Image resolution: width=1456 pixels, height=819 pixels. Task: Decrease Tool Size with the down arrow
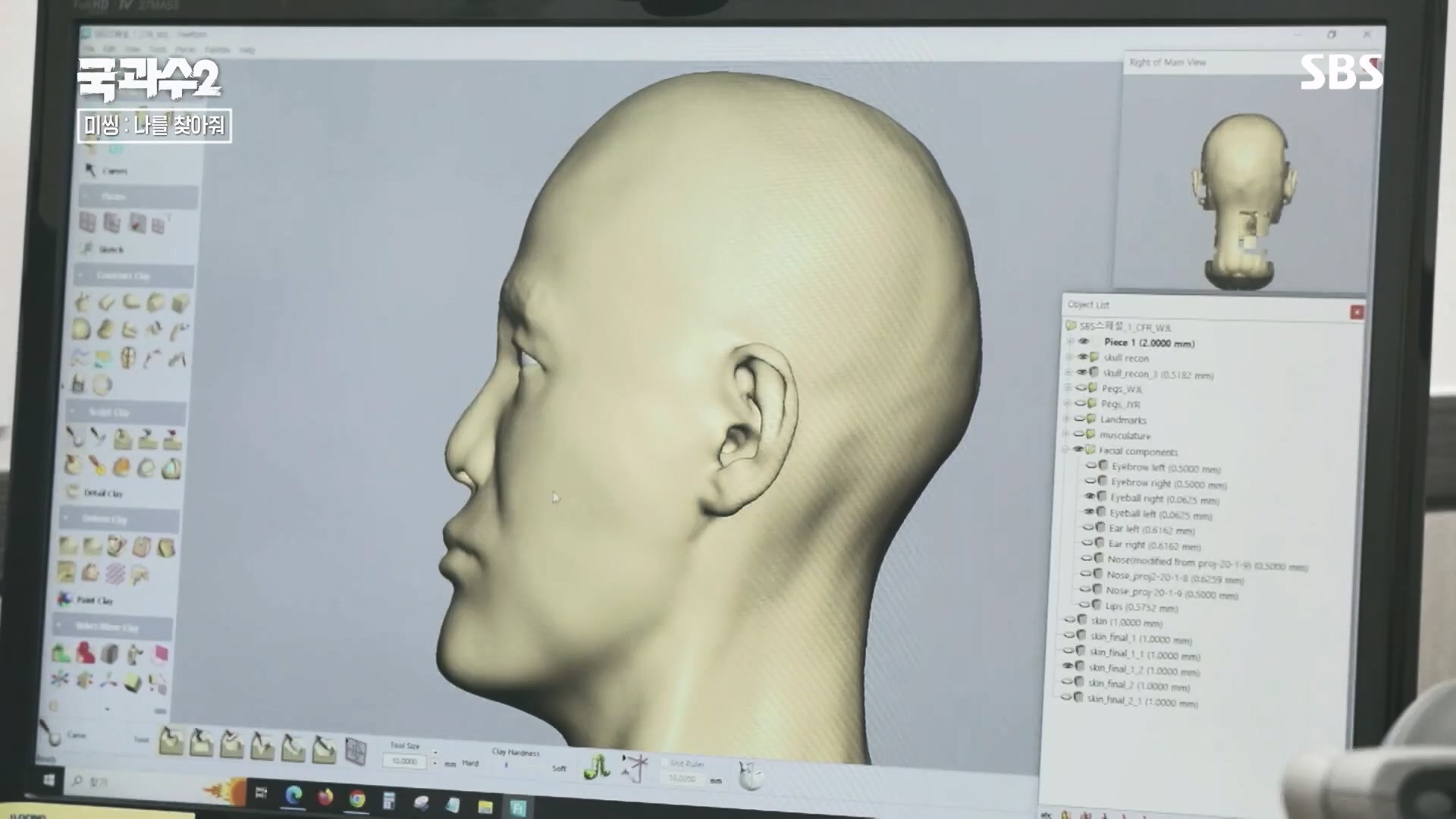pyautogui.click(x=435, y=764)
